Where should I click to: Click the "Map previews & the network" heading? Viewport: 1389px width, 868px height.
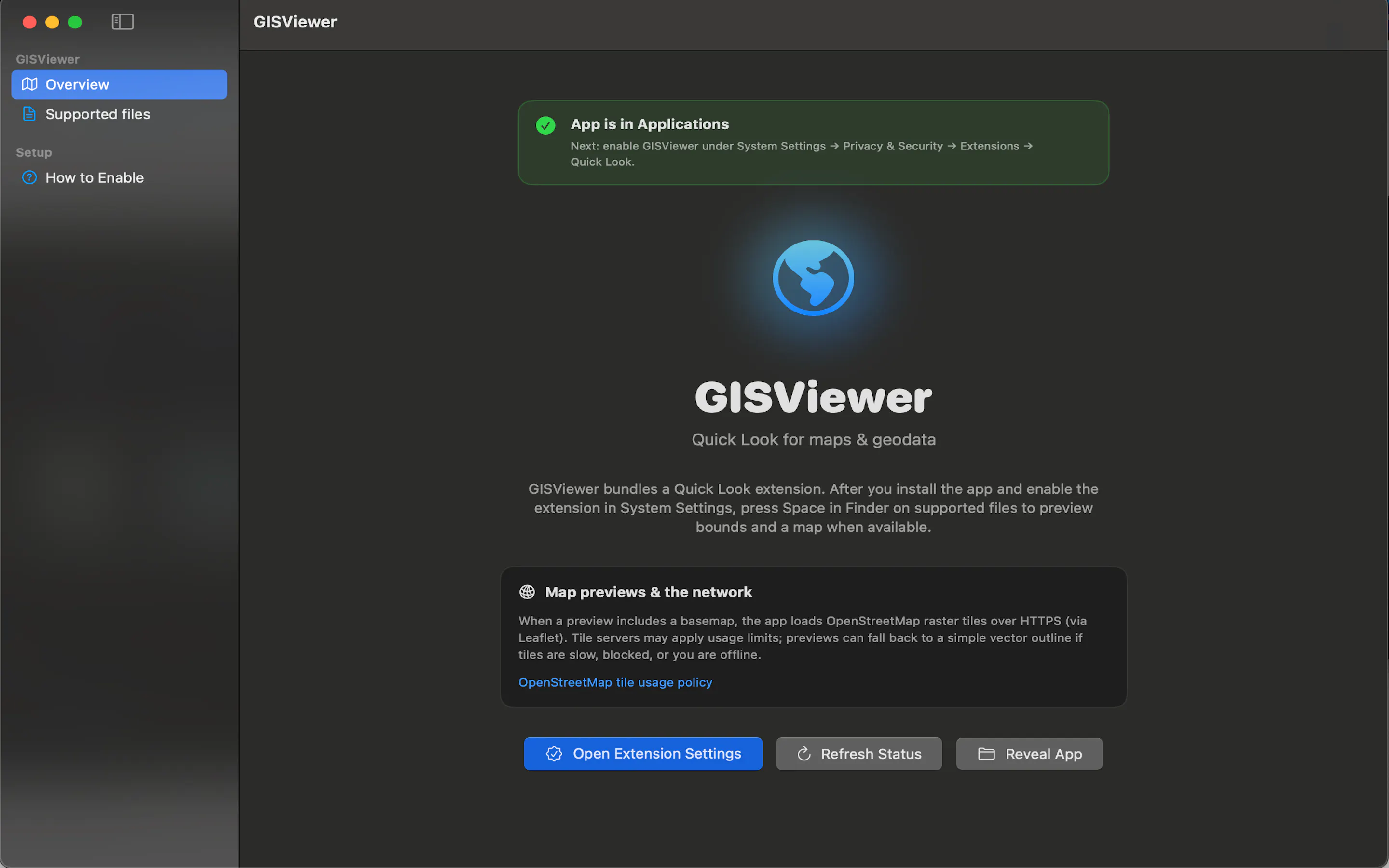(x=649, y=592)
